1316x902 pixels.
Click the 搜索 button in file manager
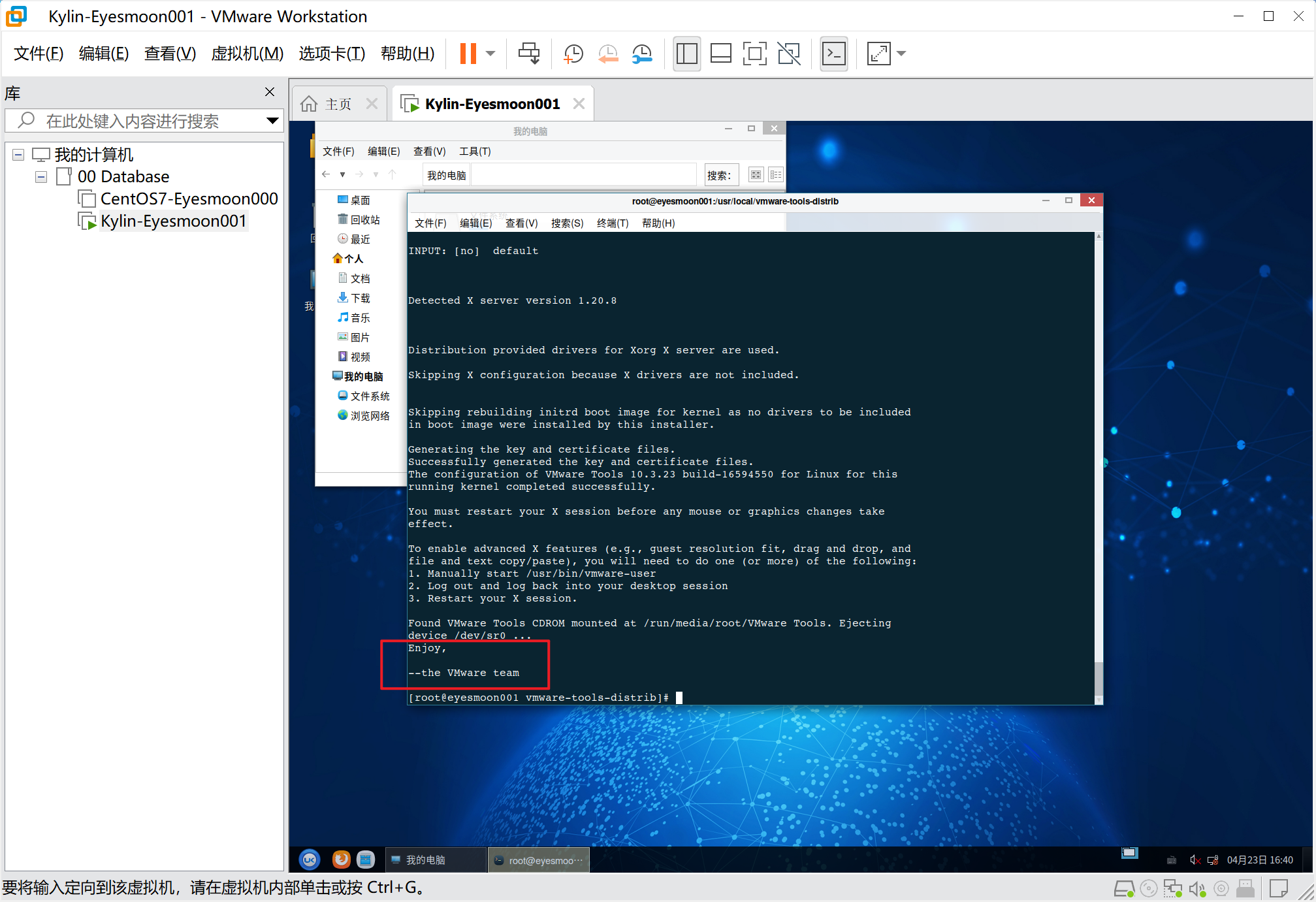pos(721,175)
